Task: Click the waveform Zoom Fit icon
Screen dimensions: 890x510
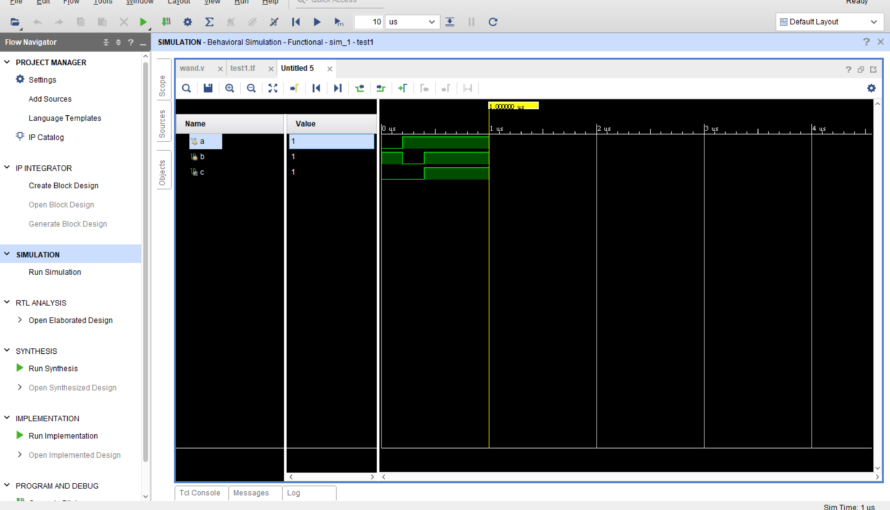Action: pos(272,88)
